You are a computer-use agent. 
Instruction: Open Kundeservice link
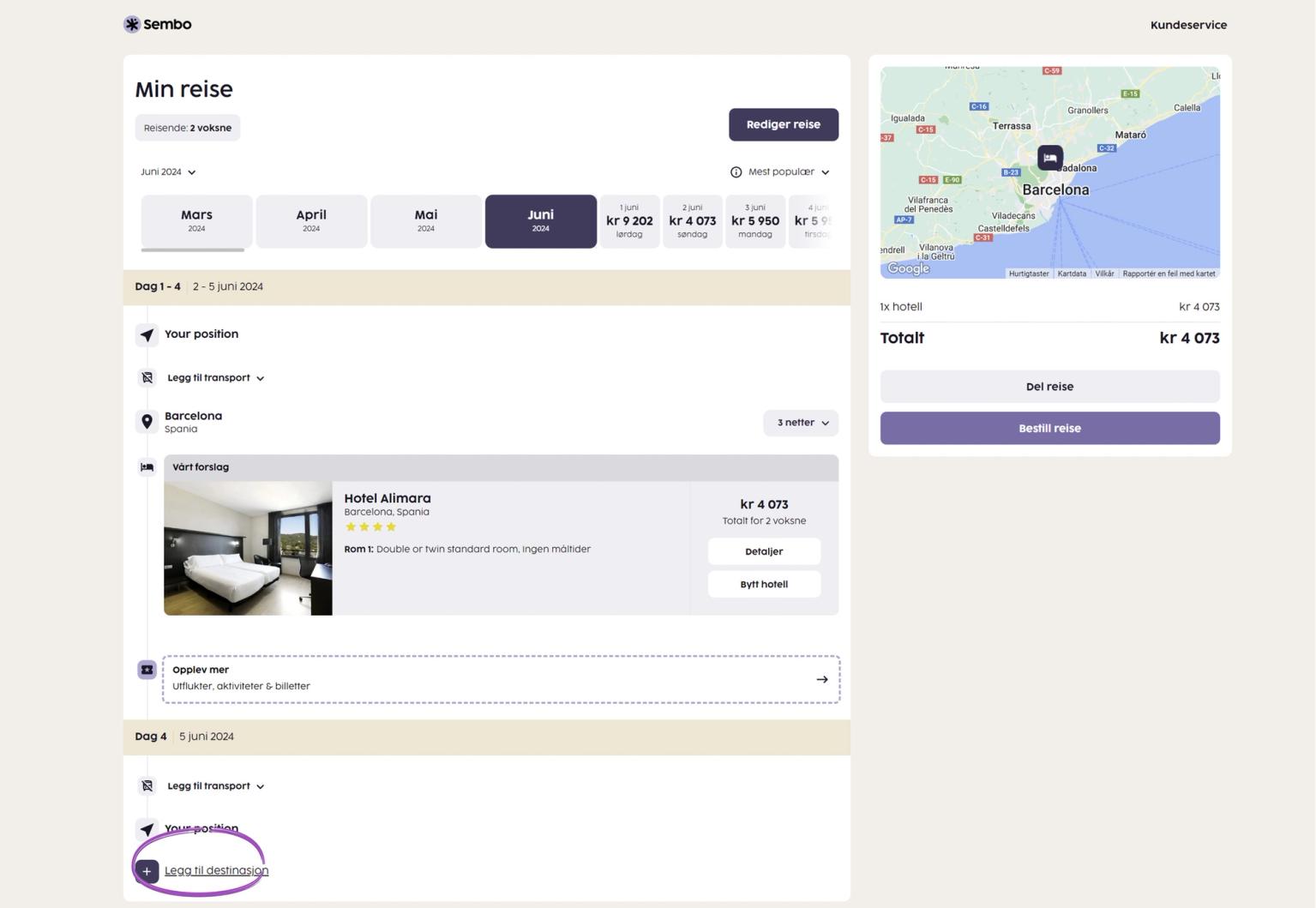(x=1188, y=25)
